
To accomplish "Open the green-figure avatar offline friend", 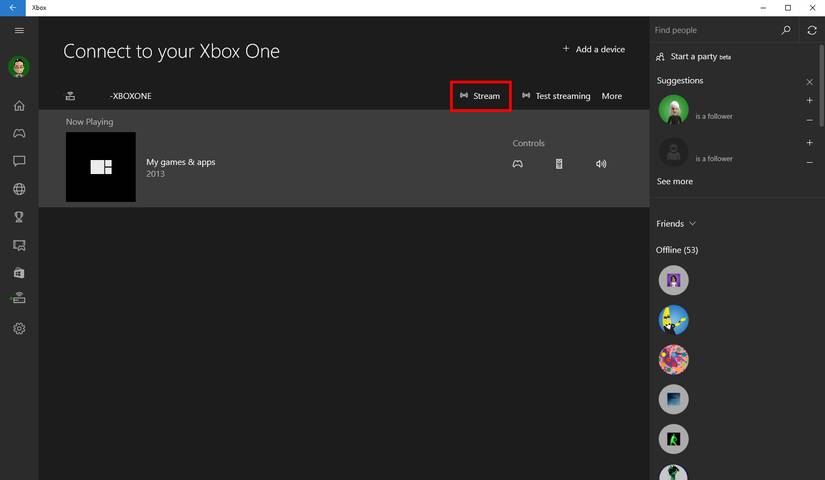I will click(673, 439).
